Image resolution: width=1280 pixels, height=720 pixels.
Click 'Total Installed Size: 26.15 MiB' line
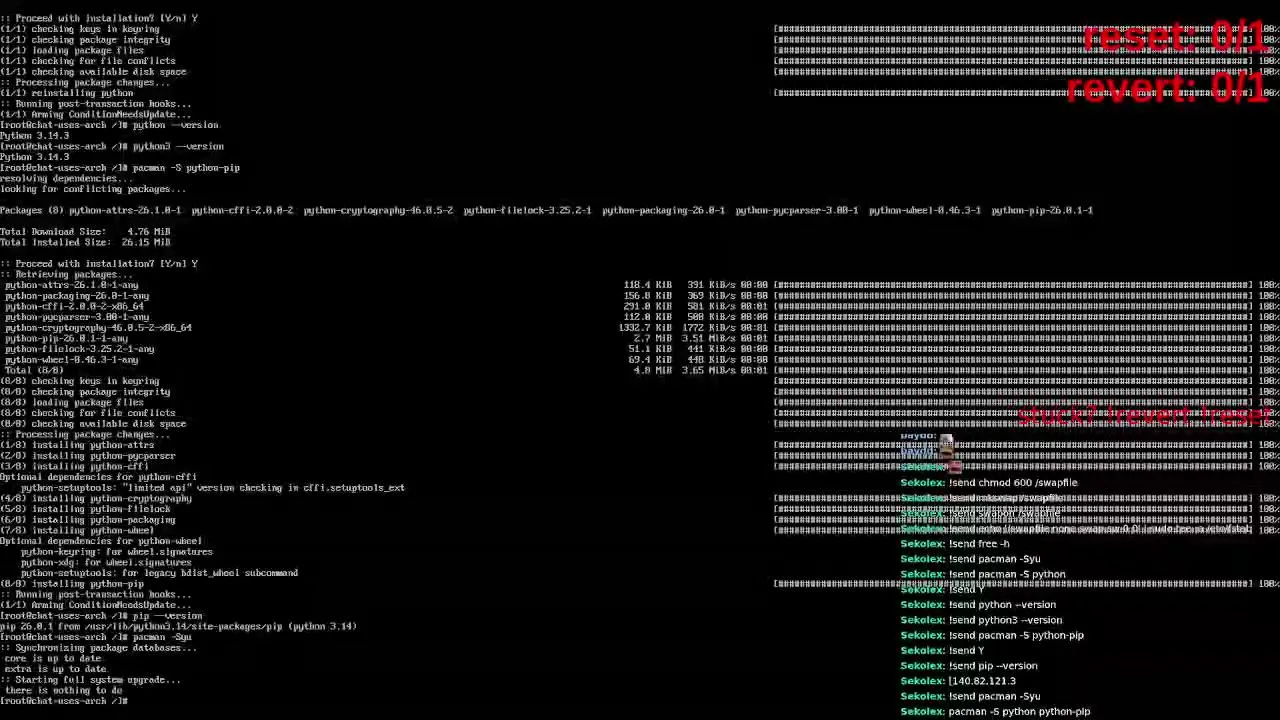tap(85, 242)
